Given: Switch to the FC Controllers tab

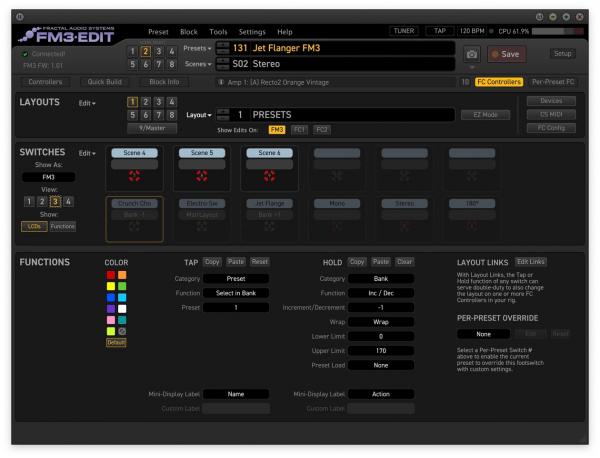Looking at the screenshot, I should (499, 82).
